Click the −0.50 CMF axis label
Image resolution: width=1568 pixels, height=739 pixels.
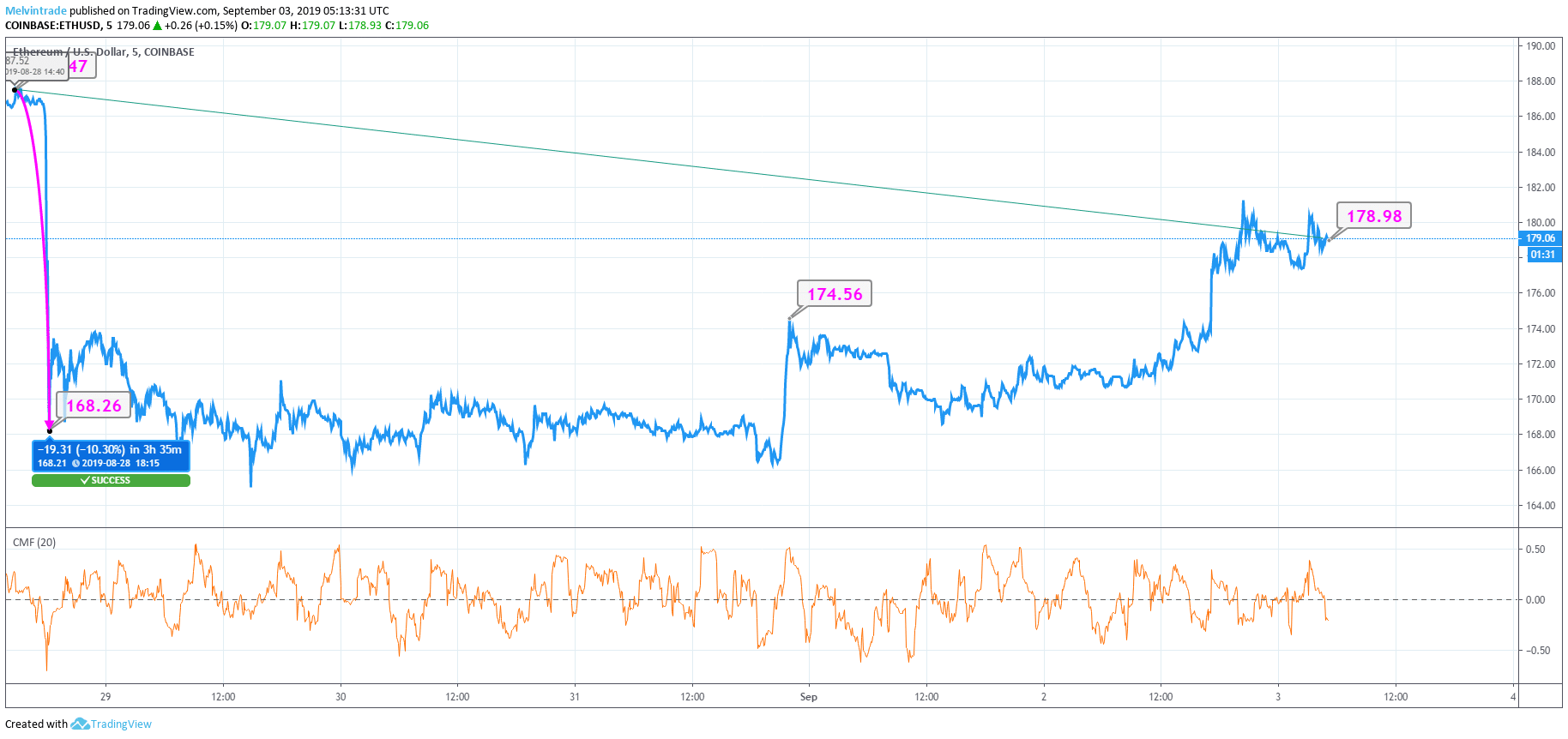coord(1537,651)
